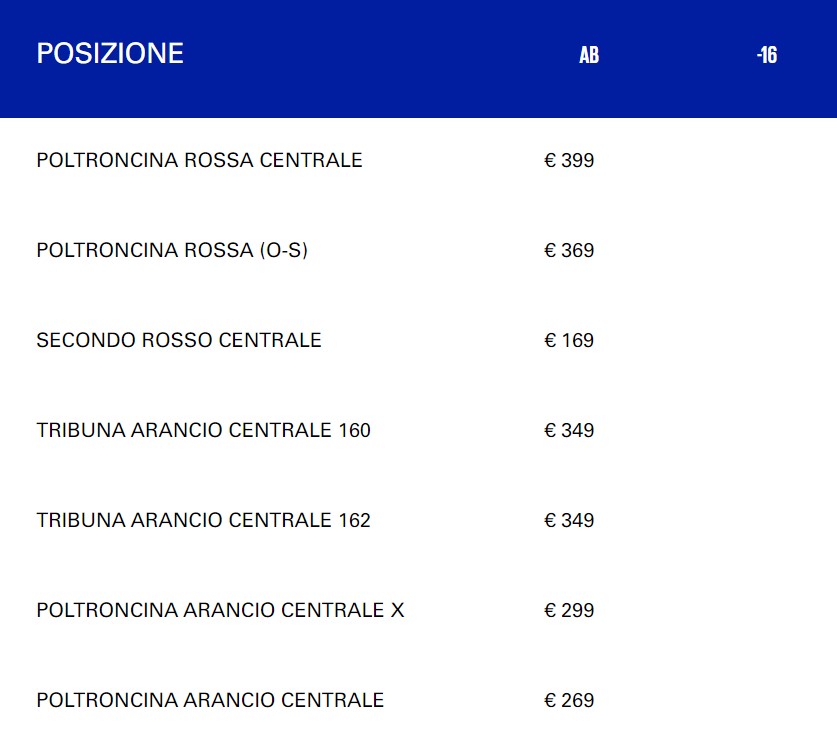Select the € 369 price
Screen dimensions: 837x741
point(569,250)
